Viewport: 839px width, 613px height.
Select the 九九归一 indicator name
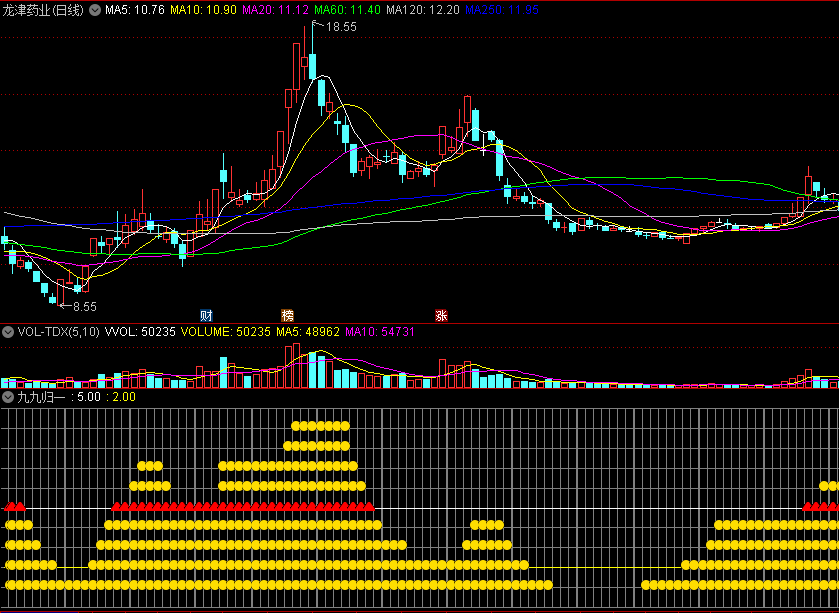click(x=41, y=397)
